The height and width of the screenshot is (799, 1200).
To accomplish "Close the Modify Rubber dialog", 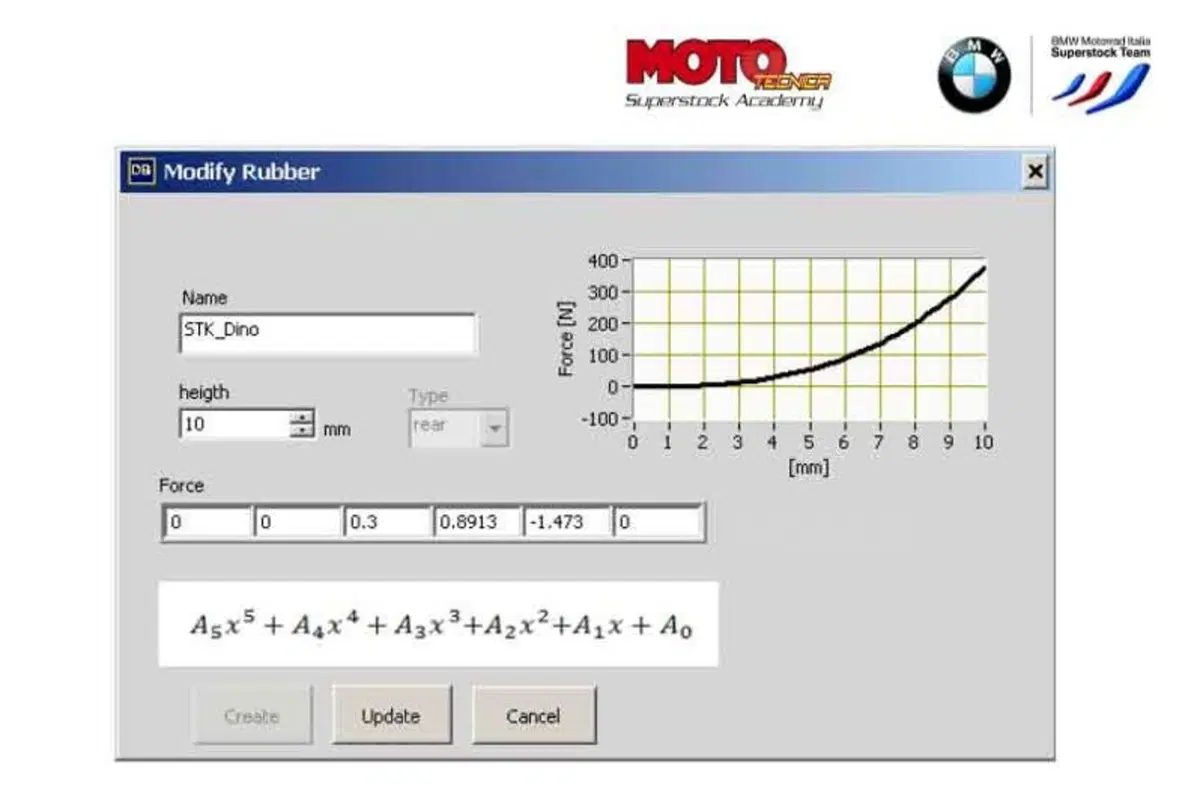I will point(1036,173).
